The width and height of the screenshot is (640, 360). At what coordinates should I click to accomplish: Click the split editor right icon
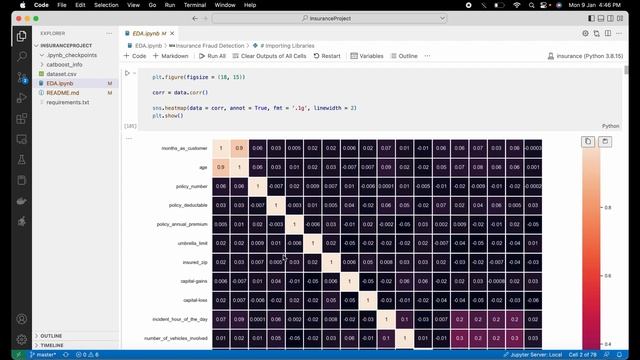pos(608,33)
